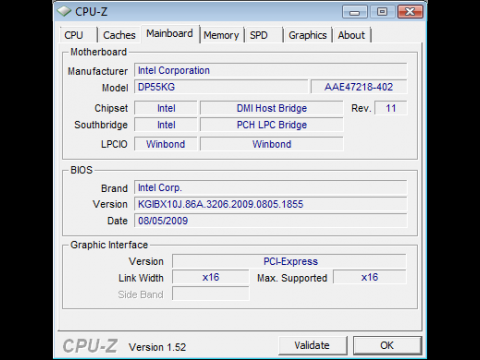Image resolution: width=480 pixels, height=360 pixels.
Task: Close the CPU-Z window
Action: [x=410, y=12]
